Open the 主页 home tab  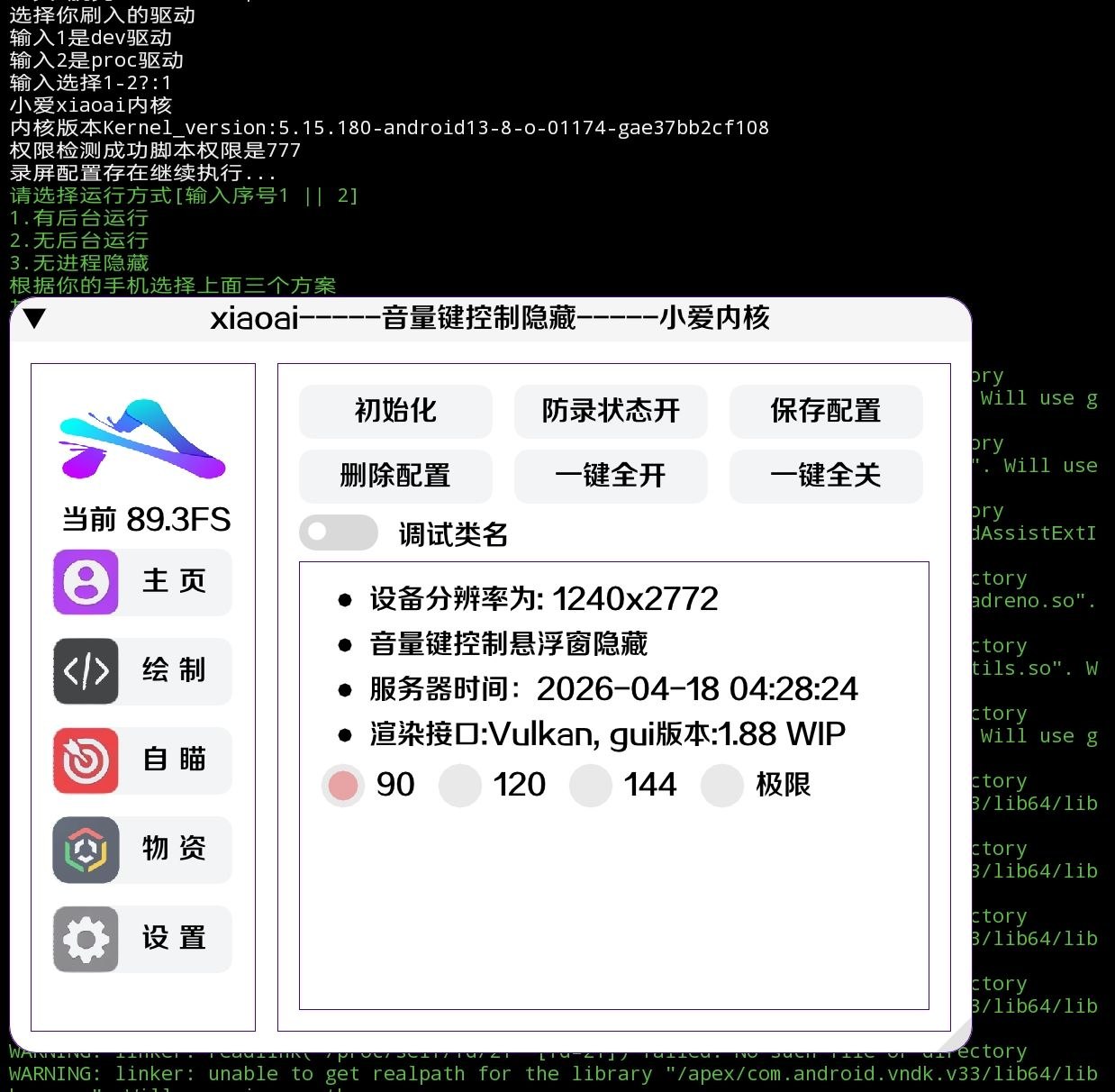pos(174,582)
